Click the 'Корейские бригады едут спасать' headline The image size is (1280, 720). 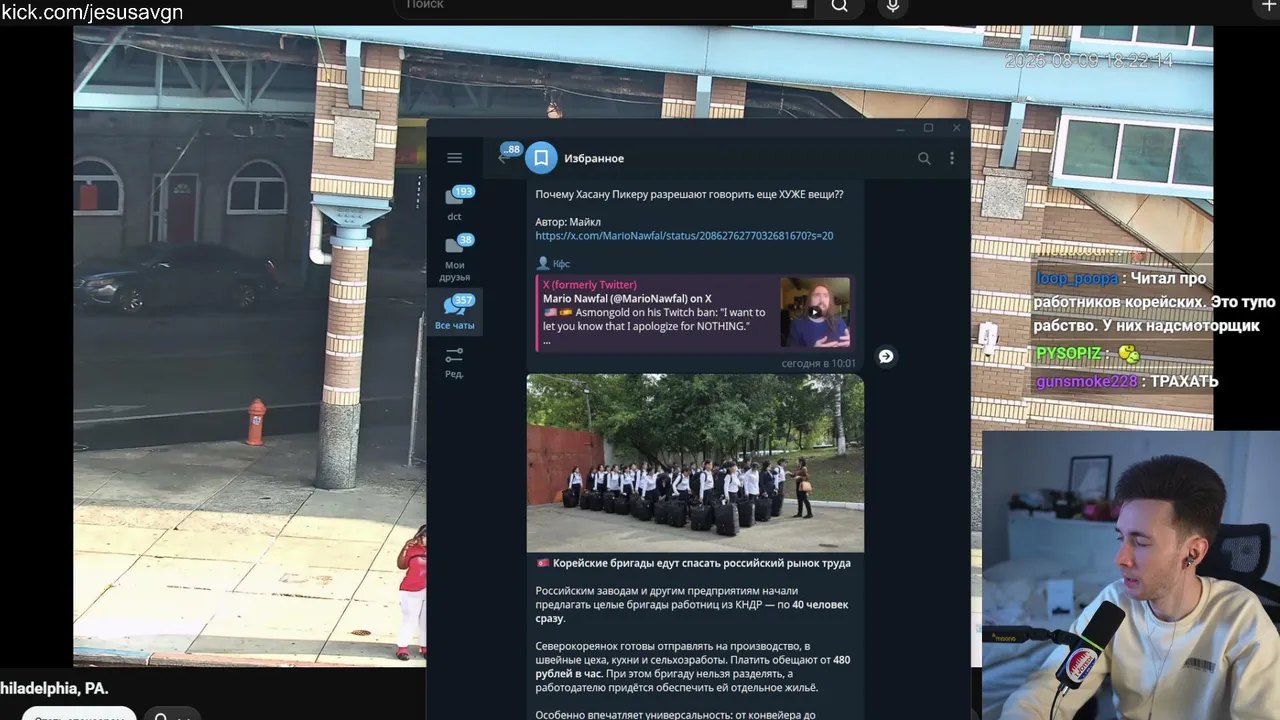pos(694,563)
